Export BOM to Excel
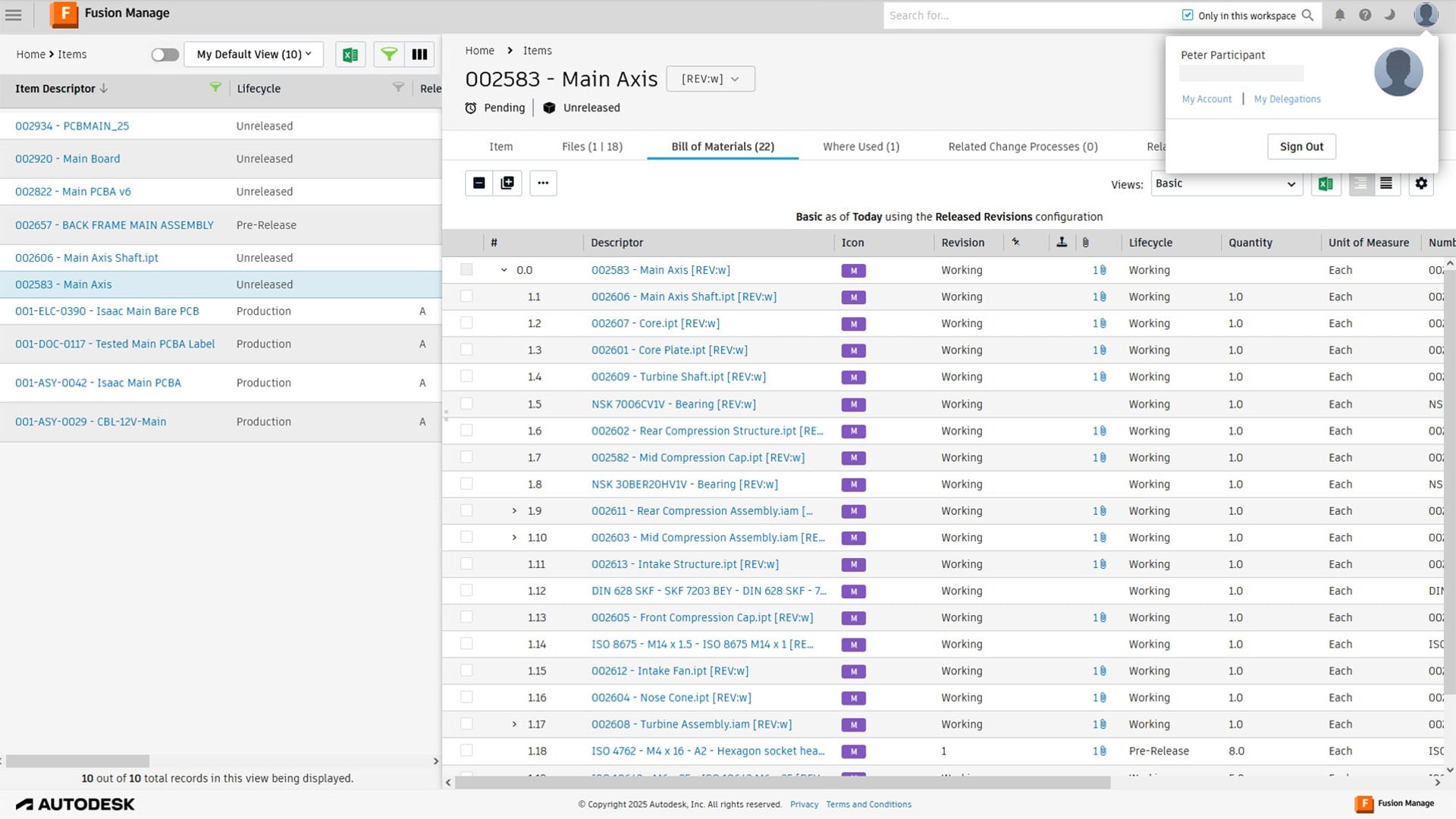 tap(1326, 184)
